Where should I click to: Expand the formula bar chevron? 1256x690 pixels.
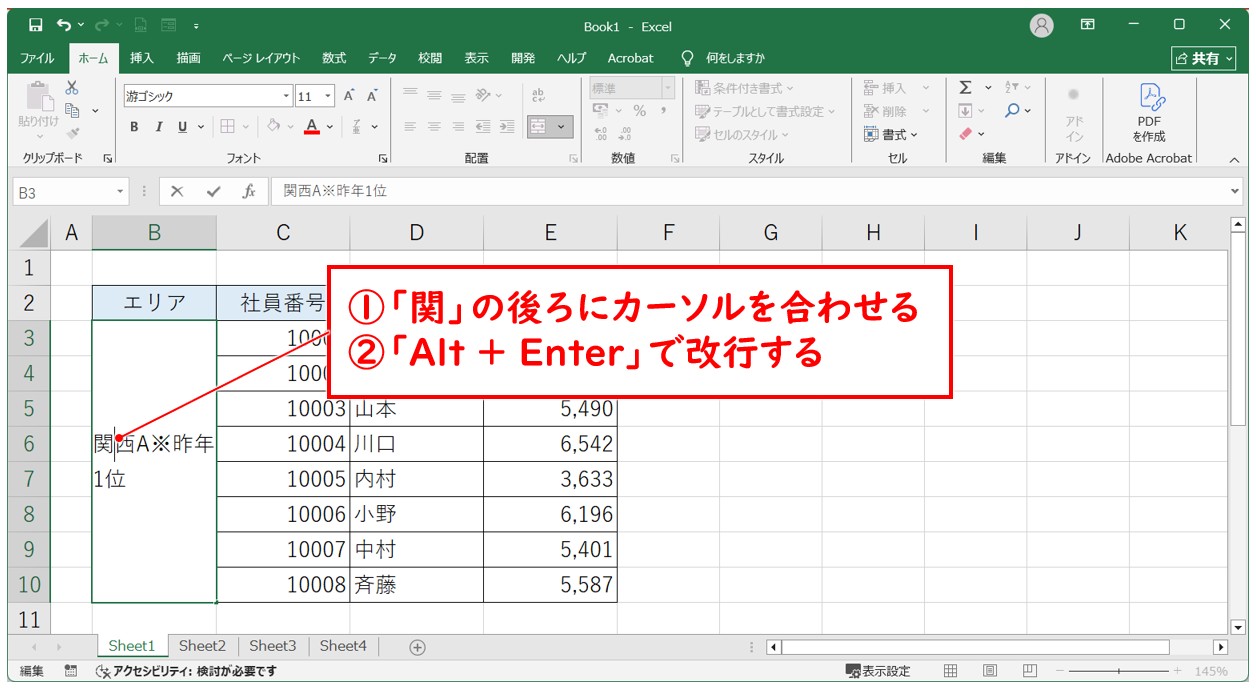[1236, 191]
